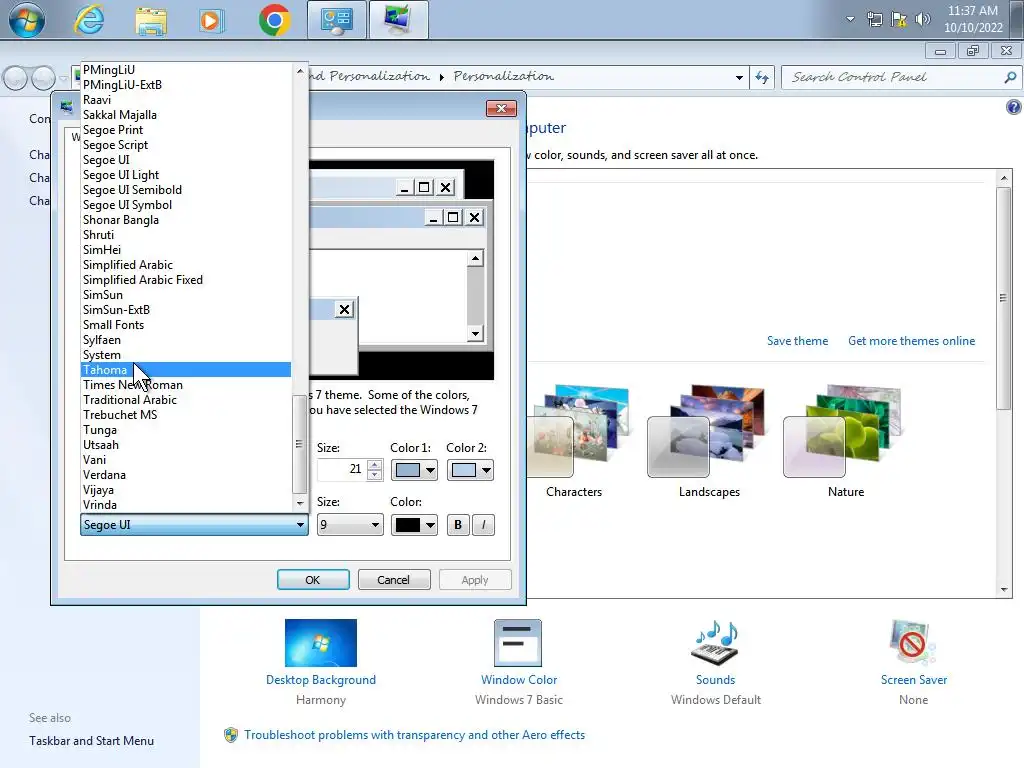
Task: Open the Screen Saver link
Action: pos(913,680)
